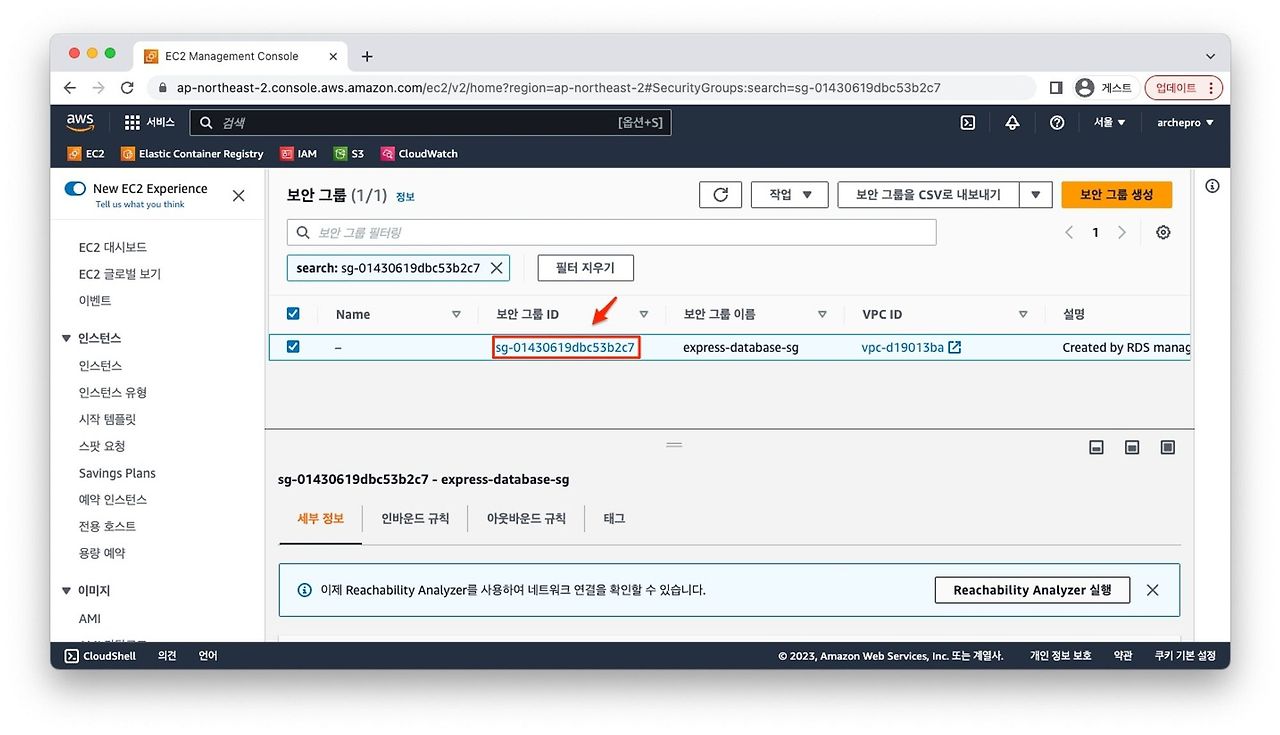Switch to the 태그 tab
Image resolution: width=1280 pixels, height=735 pixels.
[x=614, y=519]
